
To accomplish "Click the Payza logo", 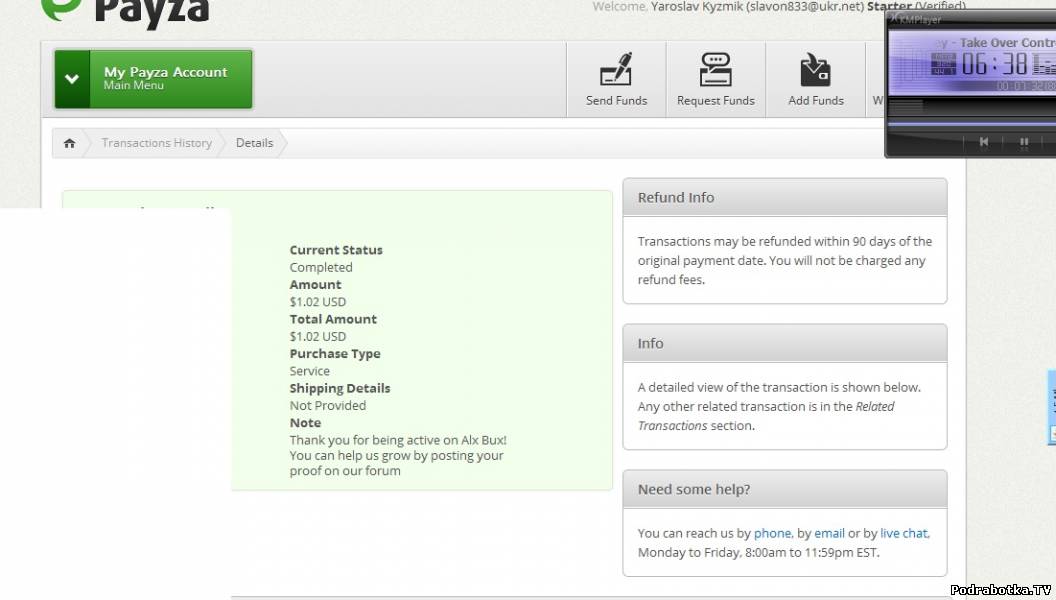I will coord(124,12).
